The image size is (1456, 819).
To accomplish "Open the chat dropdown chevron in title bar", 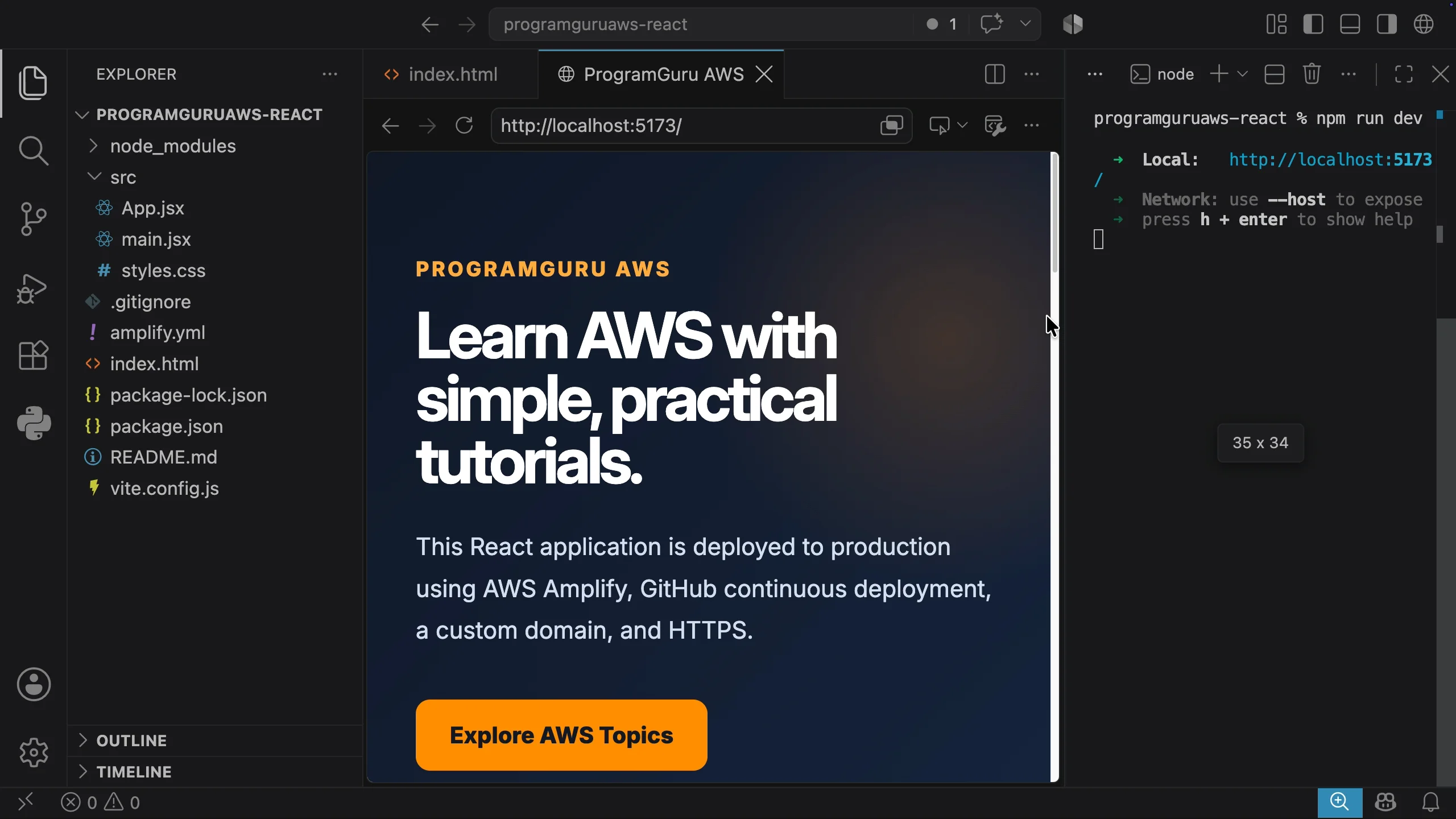I will pos(1025,24).
